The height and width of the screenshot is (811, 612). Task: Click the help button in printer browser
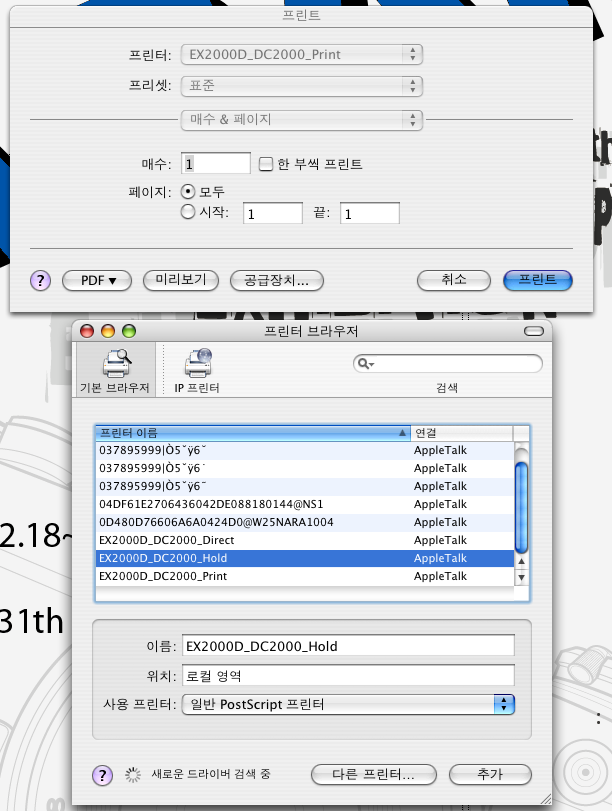[x=102, y=774]
